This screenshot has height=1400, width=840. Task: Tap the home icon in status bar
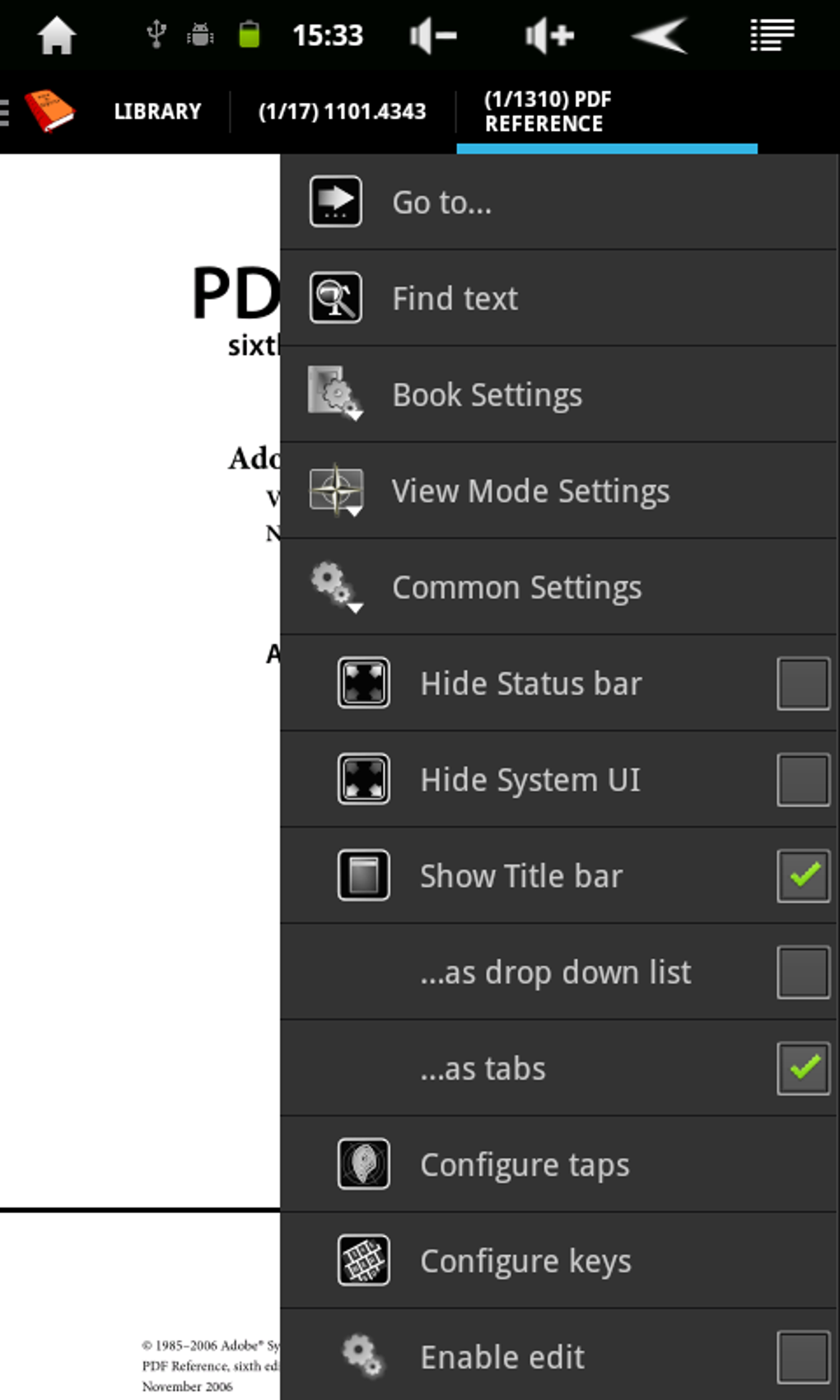click(57, 35)
